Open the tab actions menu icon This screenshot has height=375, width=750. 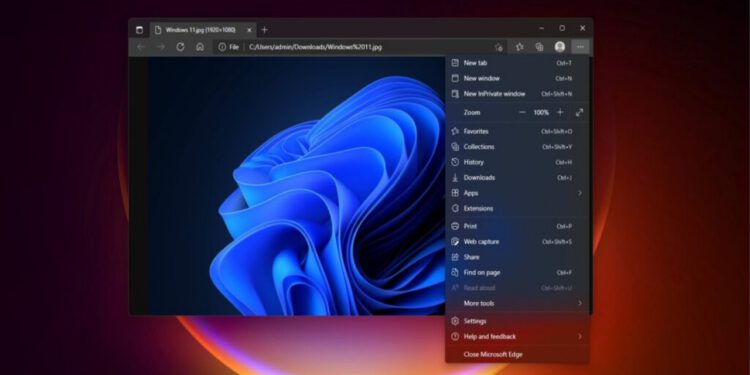139,30
